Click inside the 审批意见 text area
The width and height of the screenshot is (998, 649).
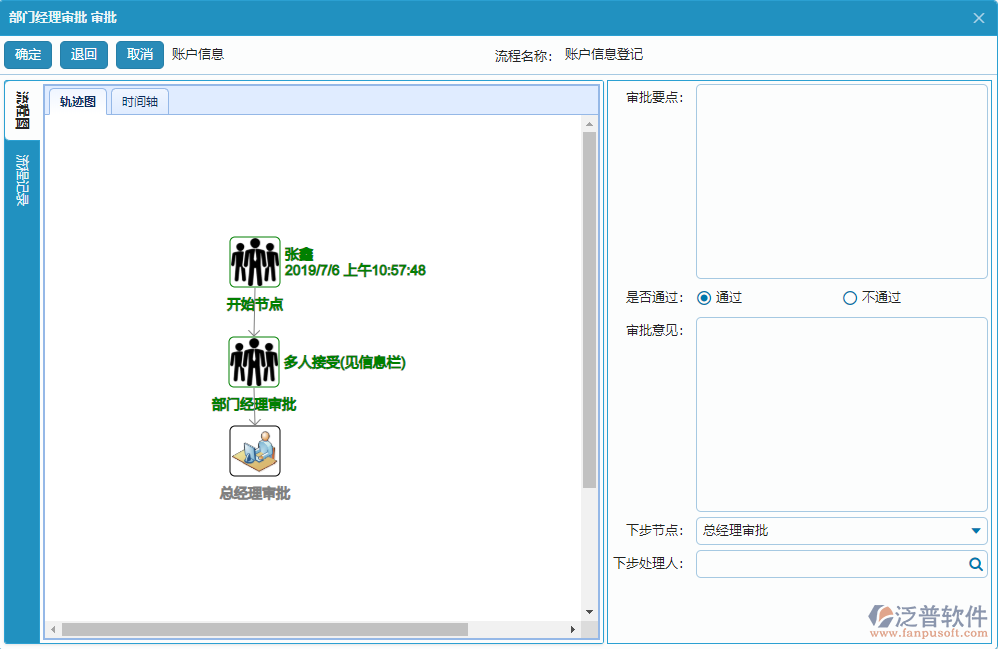tap(840, 414)
